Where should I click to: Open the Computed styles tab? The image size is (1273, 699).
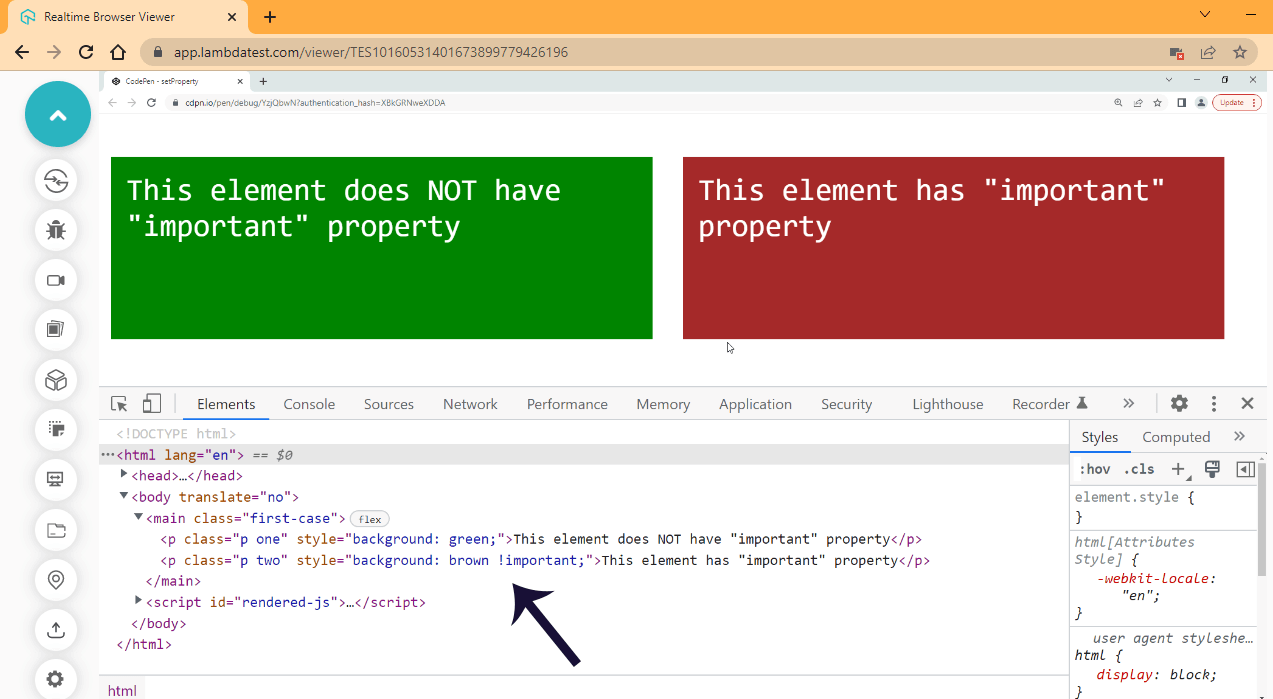[x=1176, y=436]
